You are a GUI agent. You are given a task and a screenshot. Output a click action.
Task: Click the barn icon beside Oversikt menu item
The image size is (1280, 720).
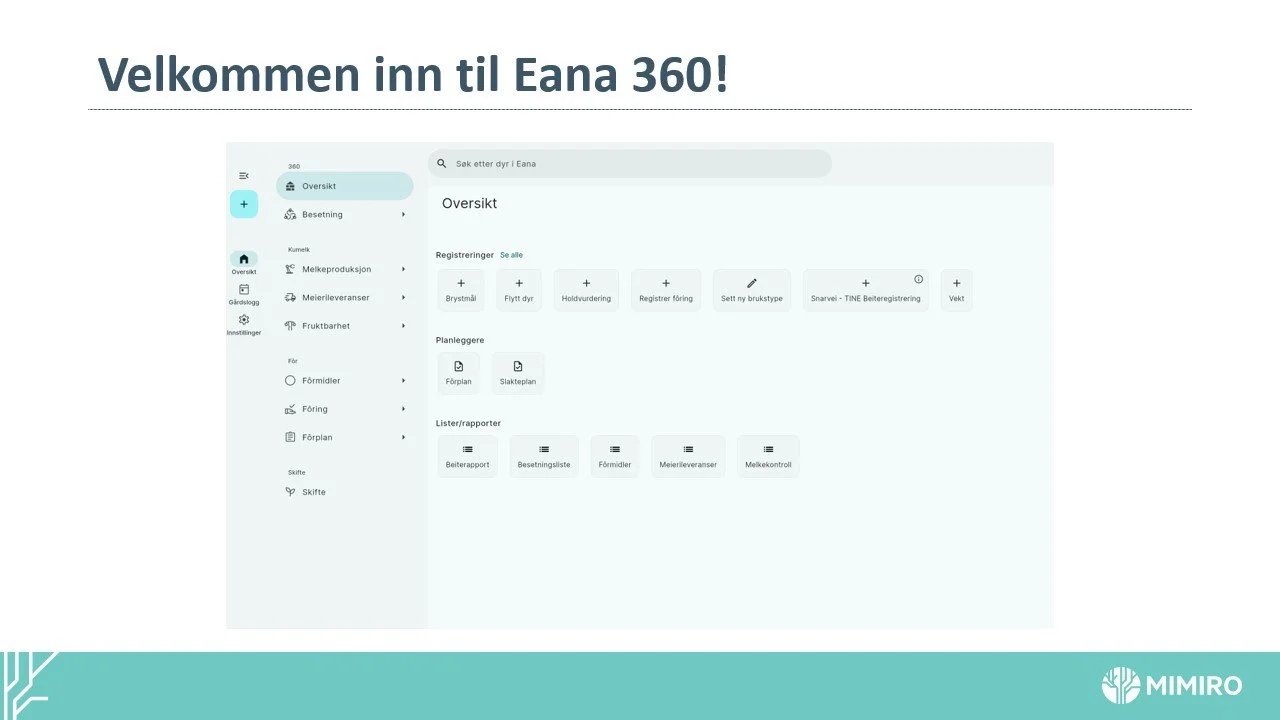(x=291, y=186)
